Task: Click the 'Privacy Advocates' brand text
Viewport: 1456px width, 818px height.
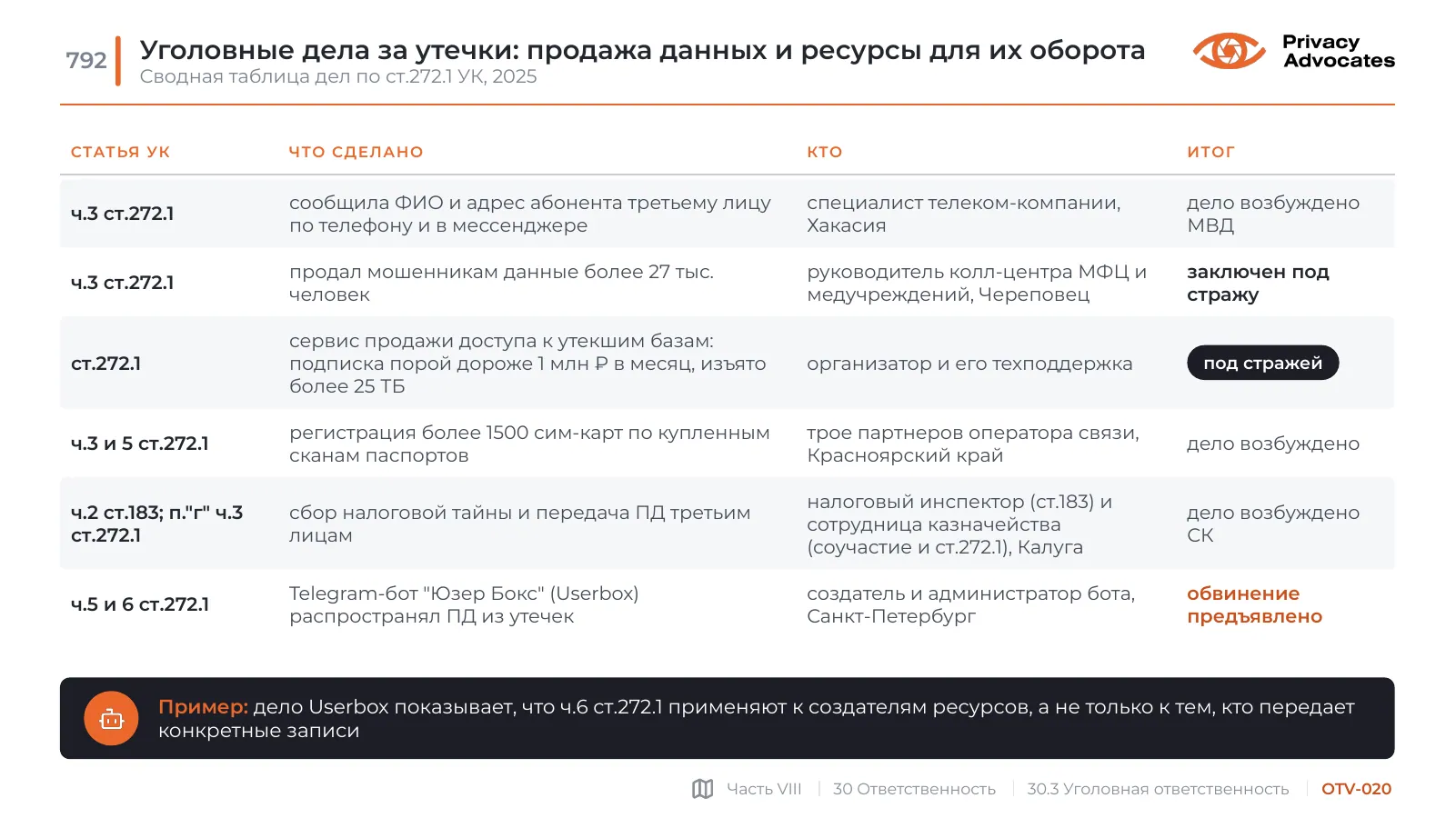Action: [x=1338, y=51]
